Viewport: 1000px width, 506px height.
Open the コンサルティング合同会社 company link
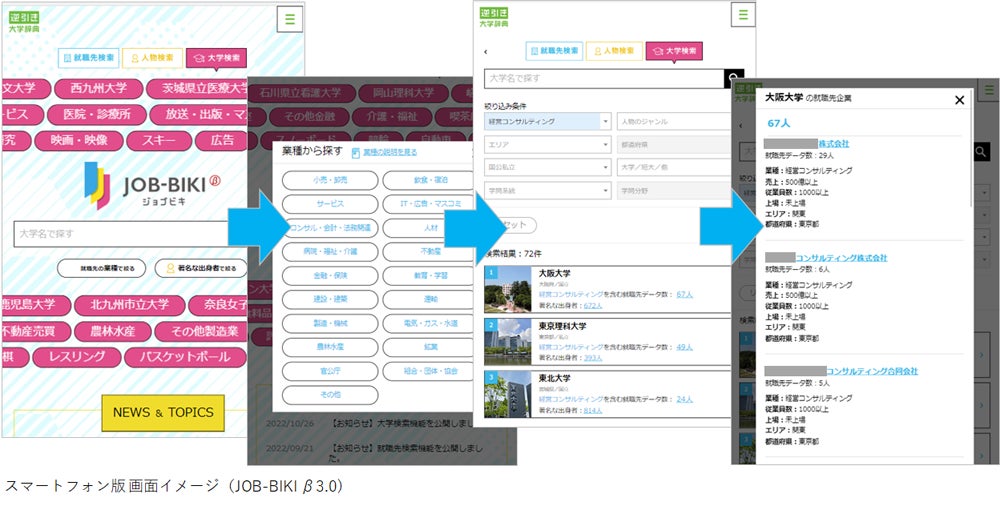coord(872,371)
